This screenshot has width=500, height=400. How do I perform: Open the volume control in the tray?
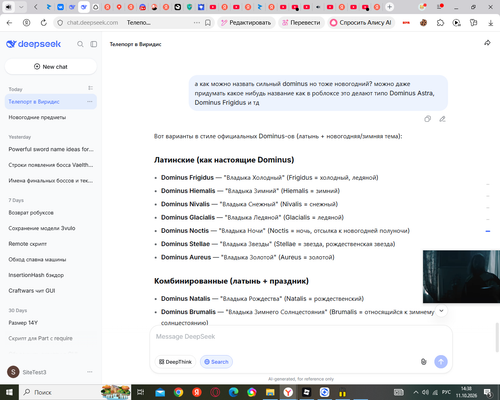425,392
